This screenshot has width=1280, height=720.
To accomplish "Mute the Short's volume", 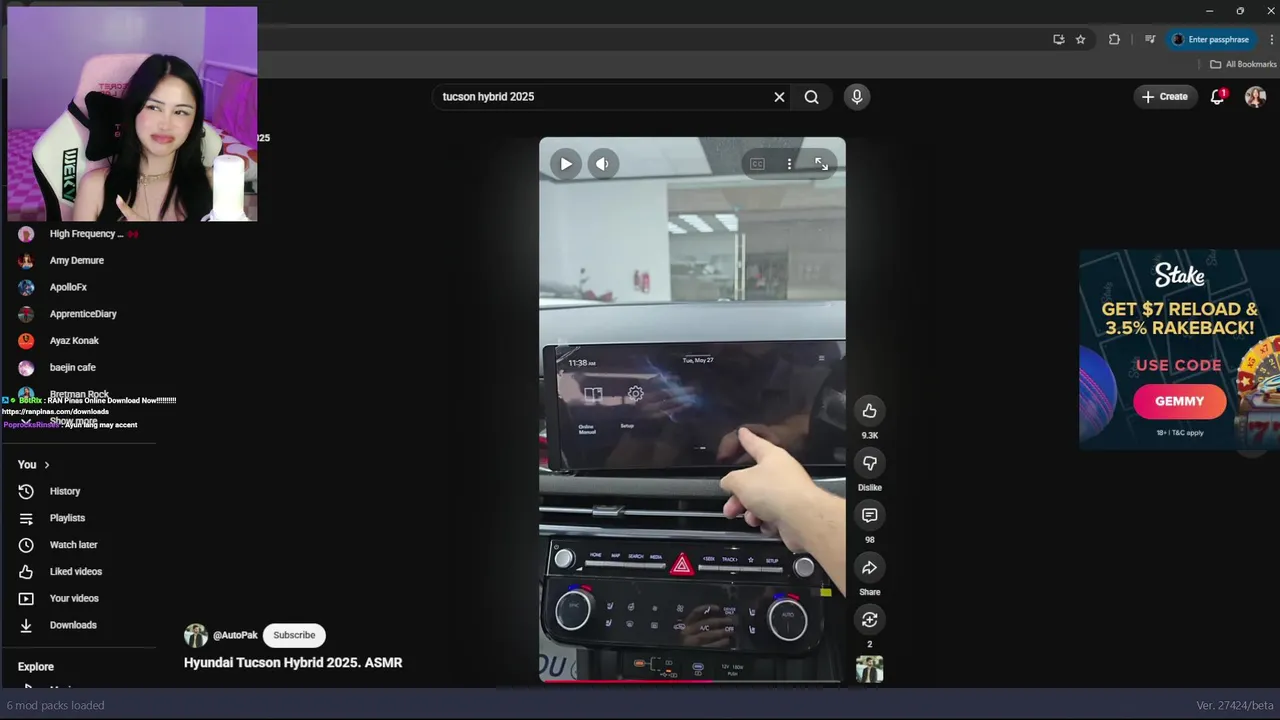I will tap(603, 164).
